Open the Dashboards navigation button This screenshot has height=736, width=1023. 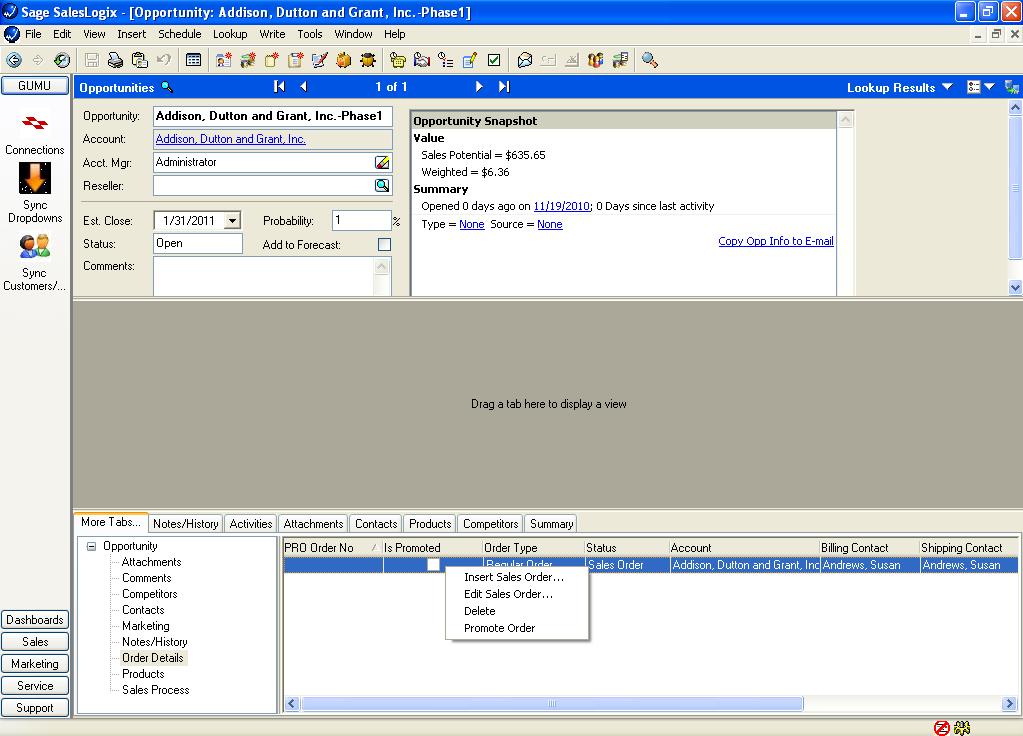[35, 620]
